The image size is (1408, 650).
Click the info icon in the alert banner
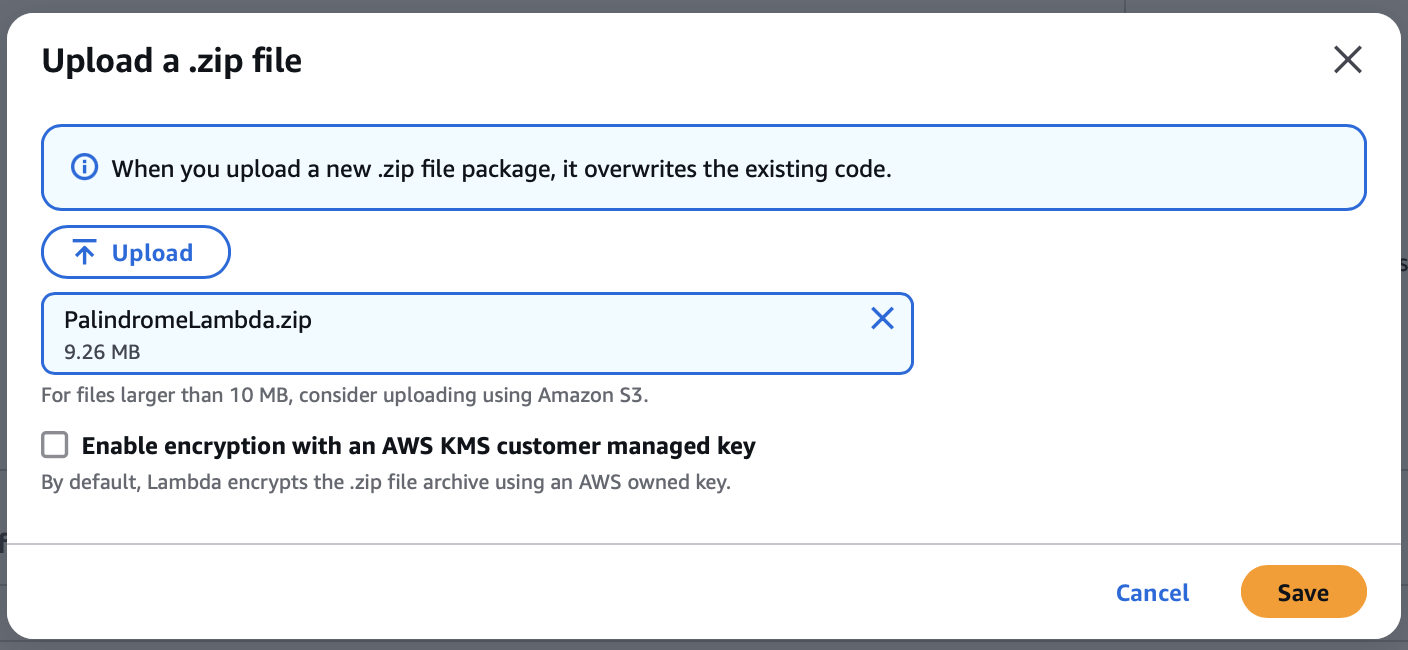click(x=85, y=168)
